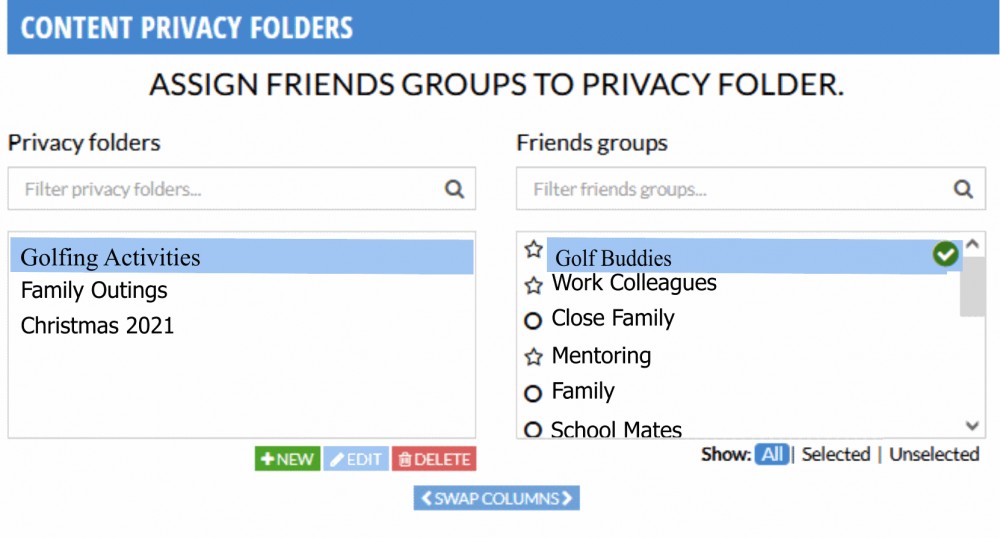Toggle the circle beside Family group
This screenshot has height=538, width=1000.
[x=533, y=393]
